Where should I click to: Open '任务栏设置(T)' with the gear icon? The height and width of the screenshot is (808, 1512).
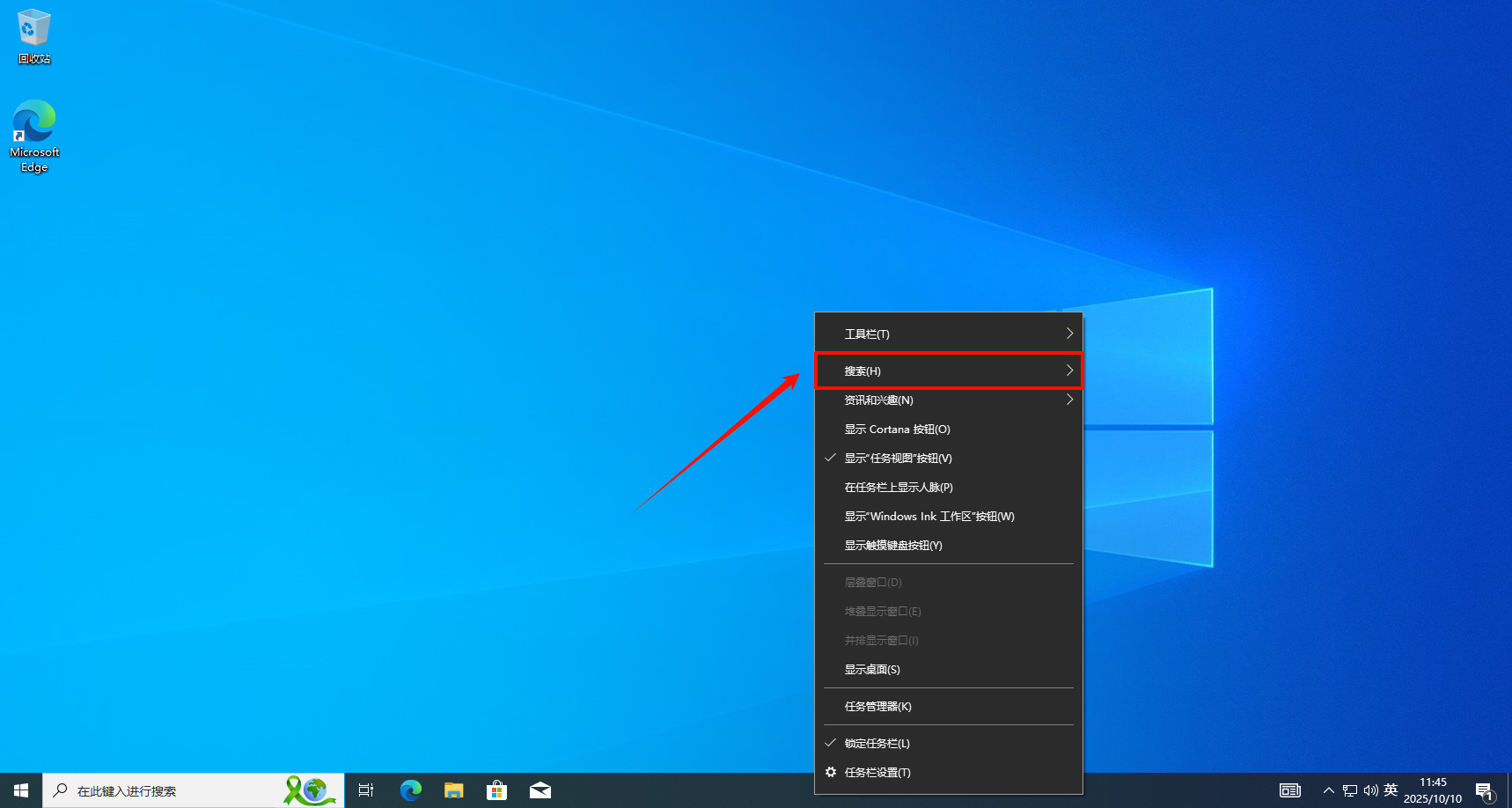[877, 772]
